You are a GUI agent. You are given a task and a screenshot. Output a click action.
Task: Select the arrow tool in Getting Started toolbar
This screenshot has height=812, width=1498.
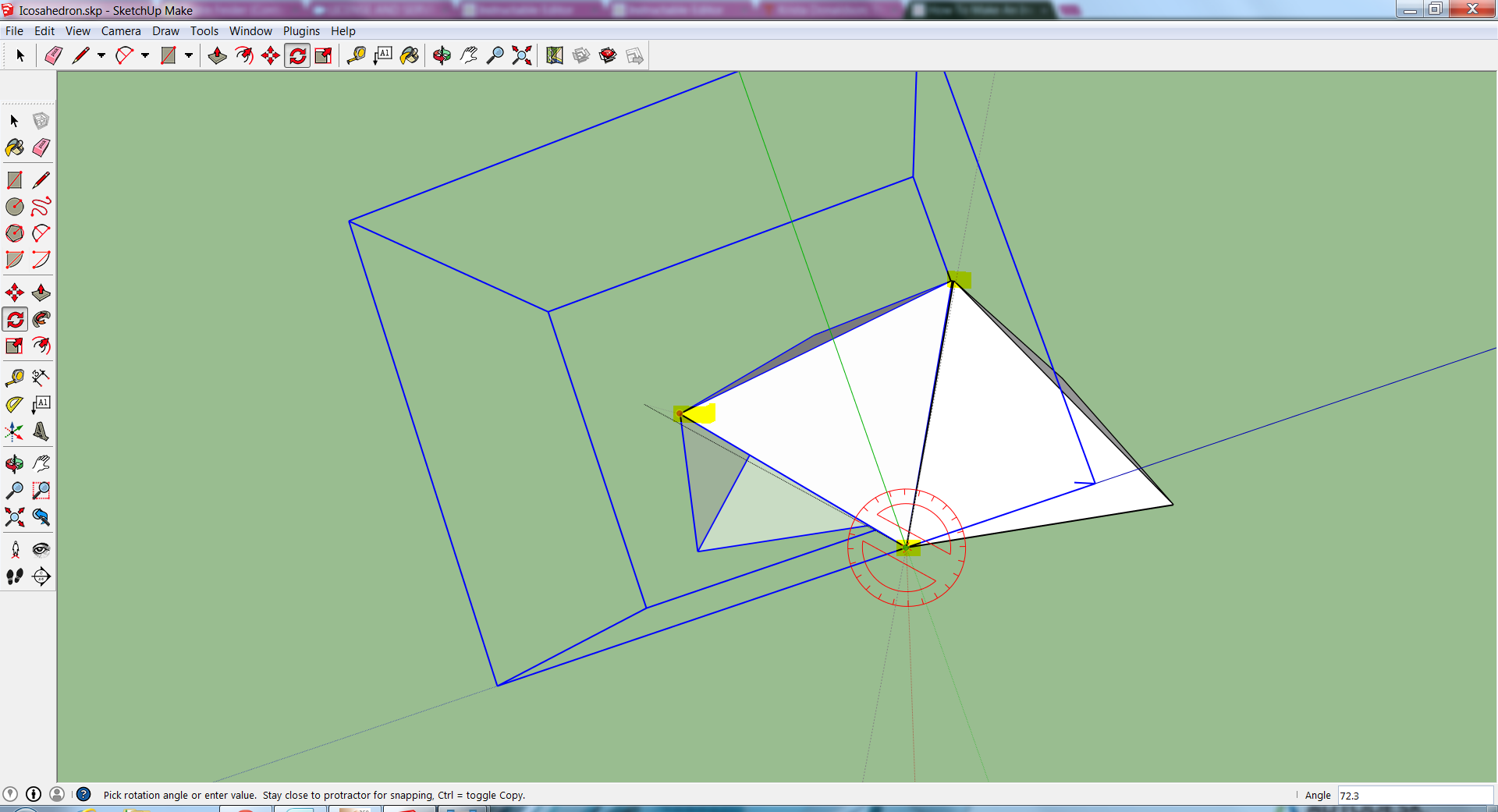tap(20, 55)
